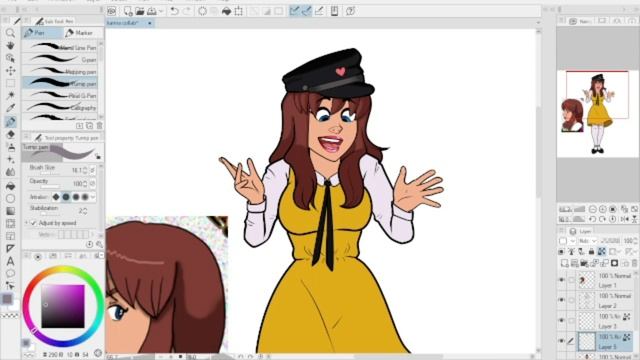Click the Scale/Rotate transform icon in toolbar

coord(238,11)
